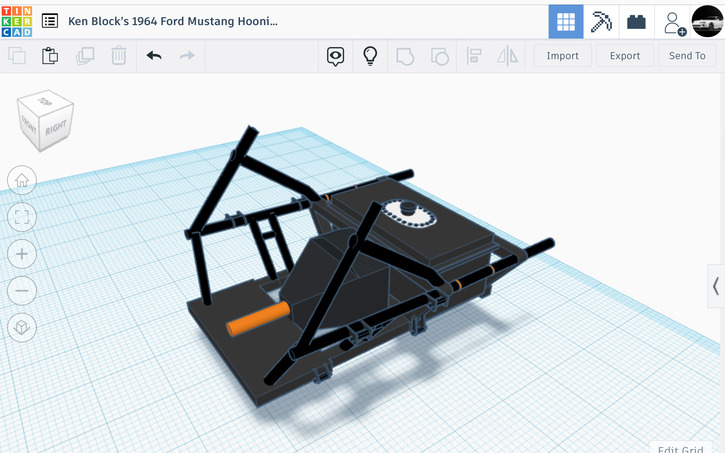Click the Import button
The image size is (725, 453).
[x=562, y=56]
